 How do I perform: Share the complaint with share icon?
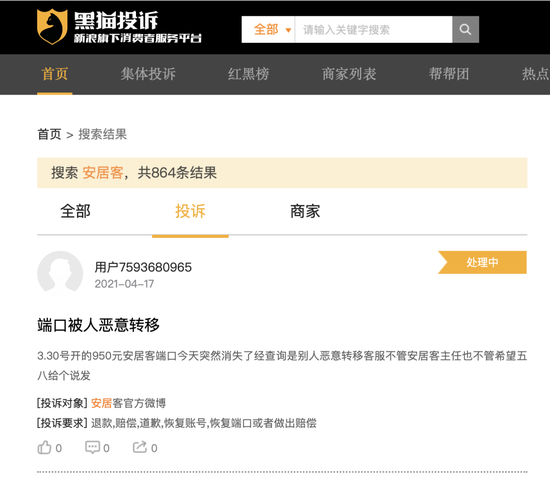tap(140, 447)
